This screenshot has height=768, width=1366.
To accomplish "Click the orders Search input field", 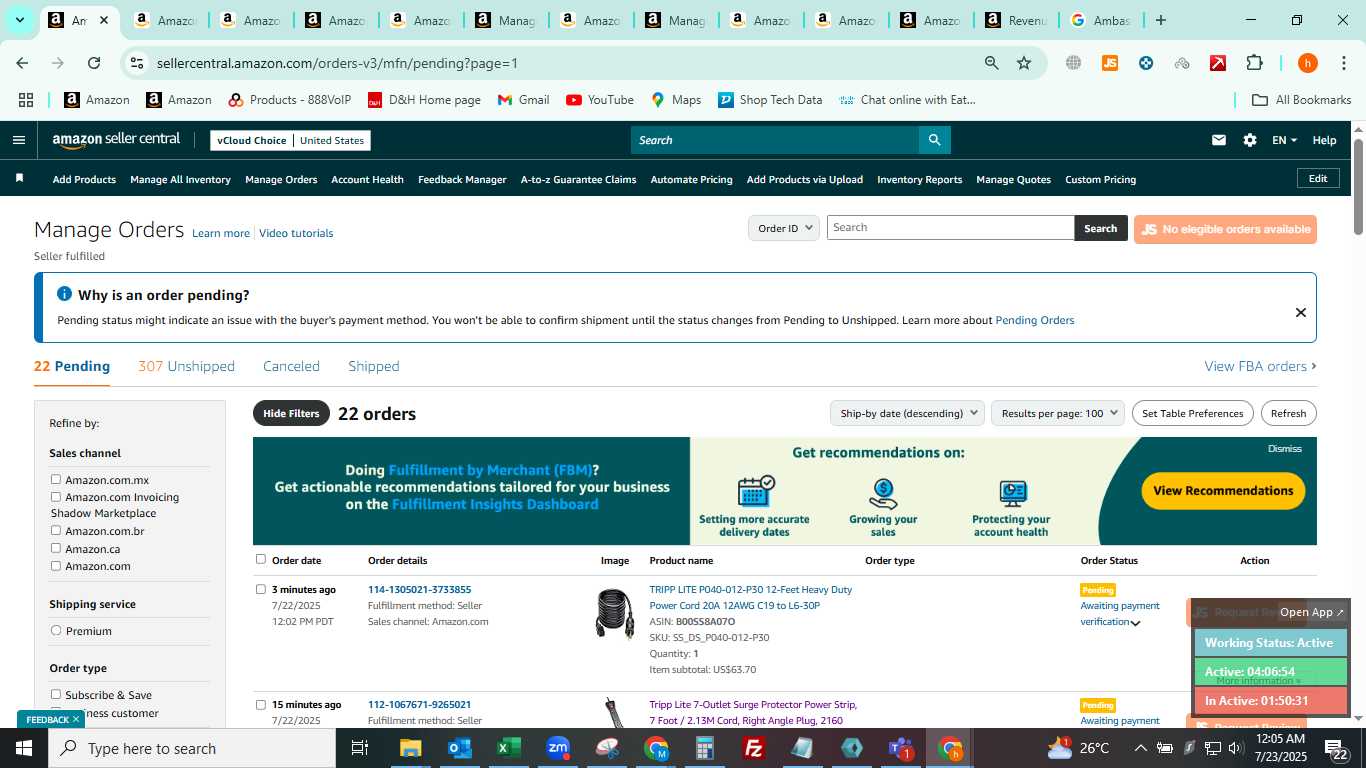I will pos(950,227).
